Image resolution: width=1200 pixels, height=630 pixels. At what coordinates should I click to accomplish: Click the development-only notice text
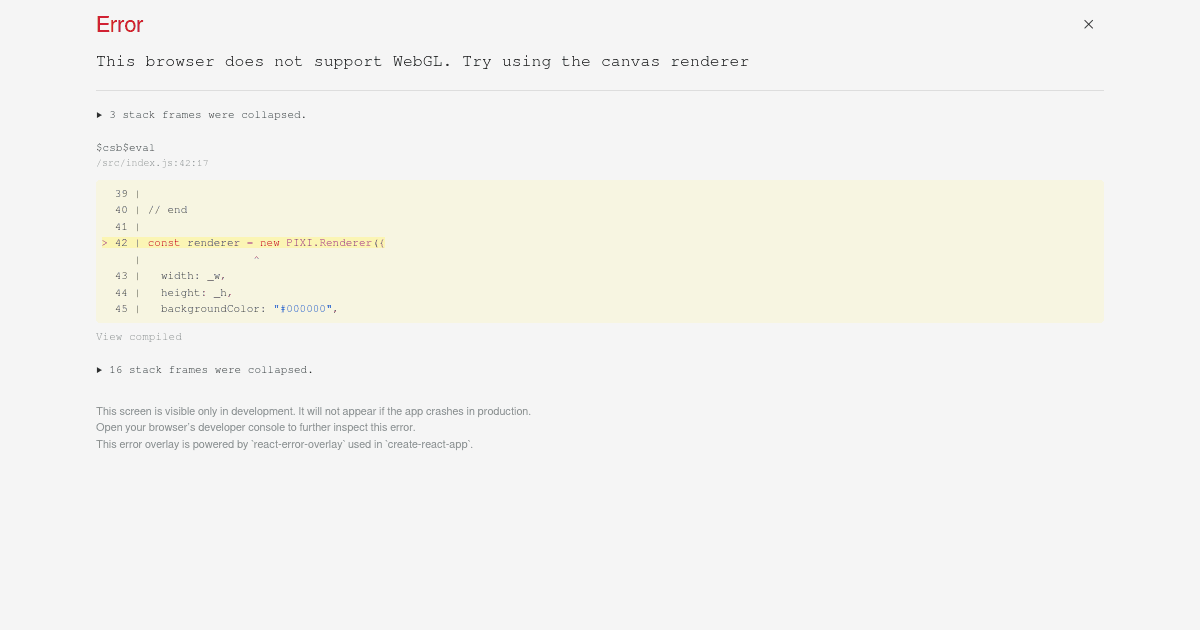(313, 411)
